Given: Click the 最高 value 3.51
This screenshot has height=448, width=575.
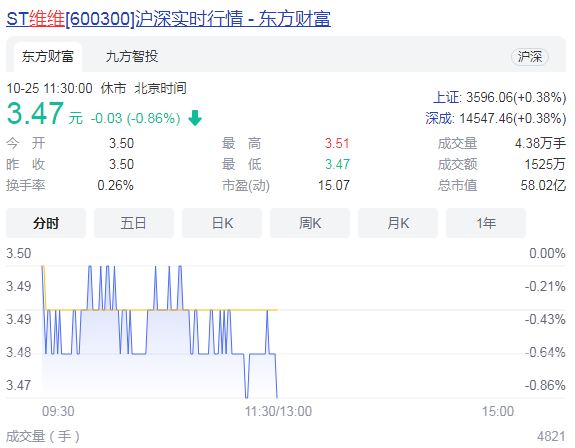Looking at the screenshot, I should (x=337, y=143).
